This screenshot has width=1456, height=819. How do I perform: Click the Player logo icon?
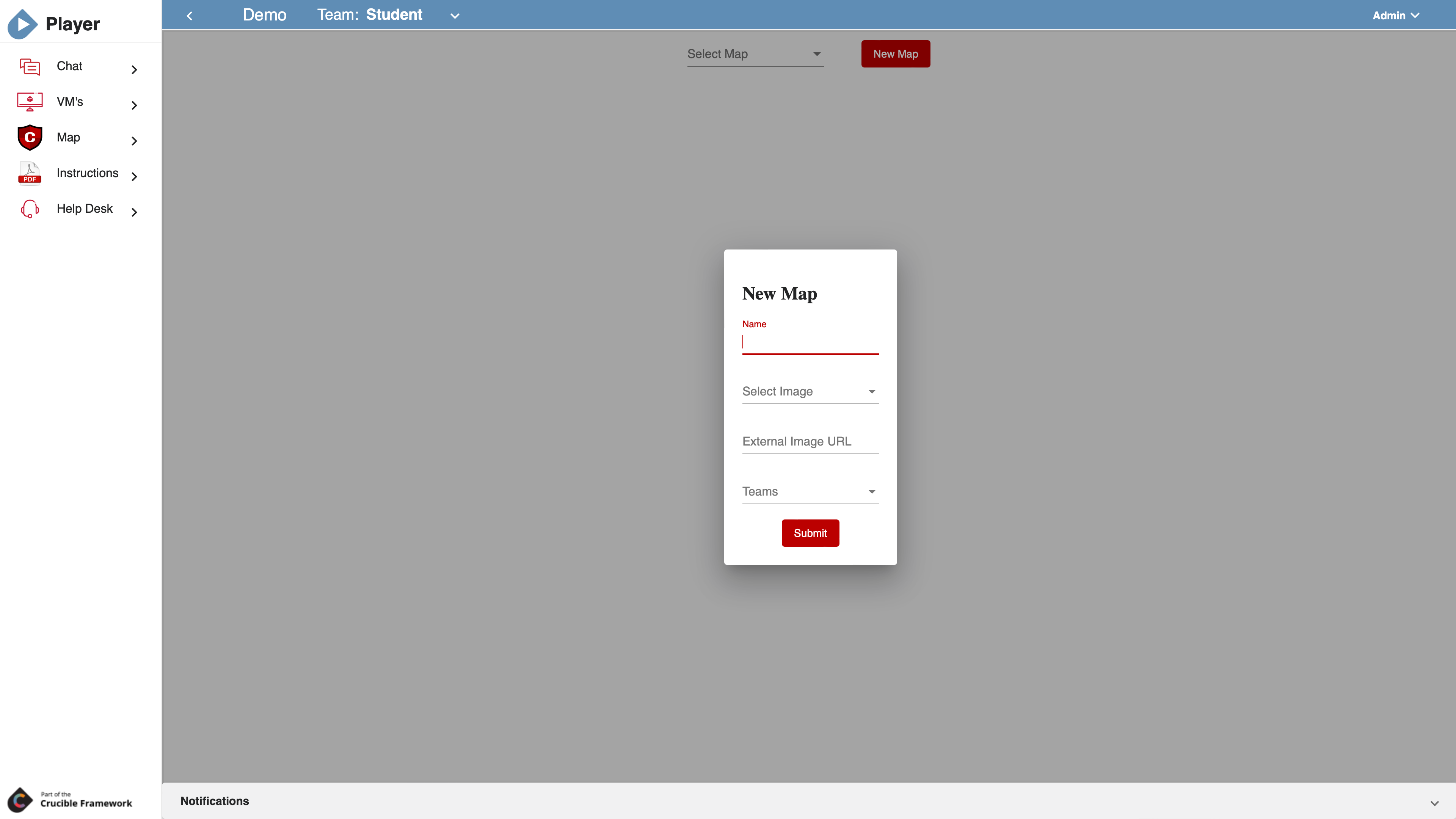[23, 24]
